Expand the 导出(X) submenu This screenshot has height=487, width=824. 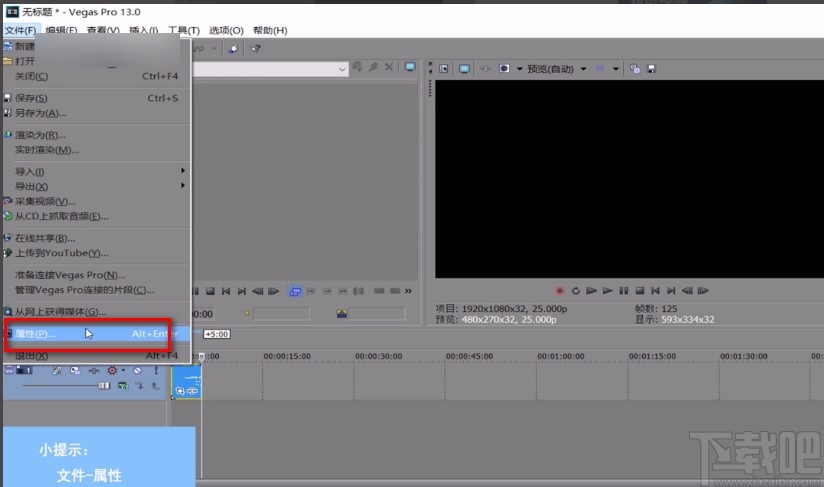coord(97,186)
